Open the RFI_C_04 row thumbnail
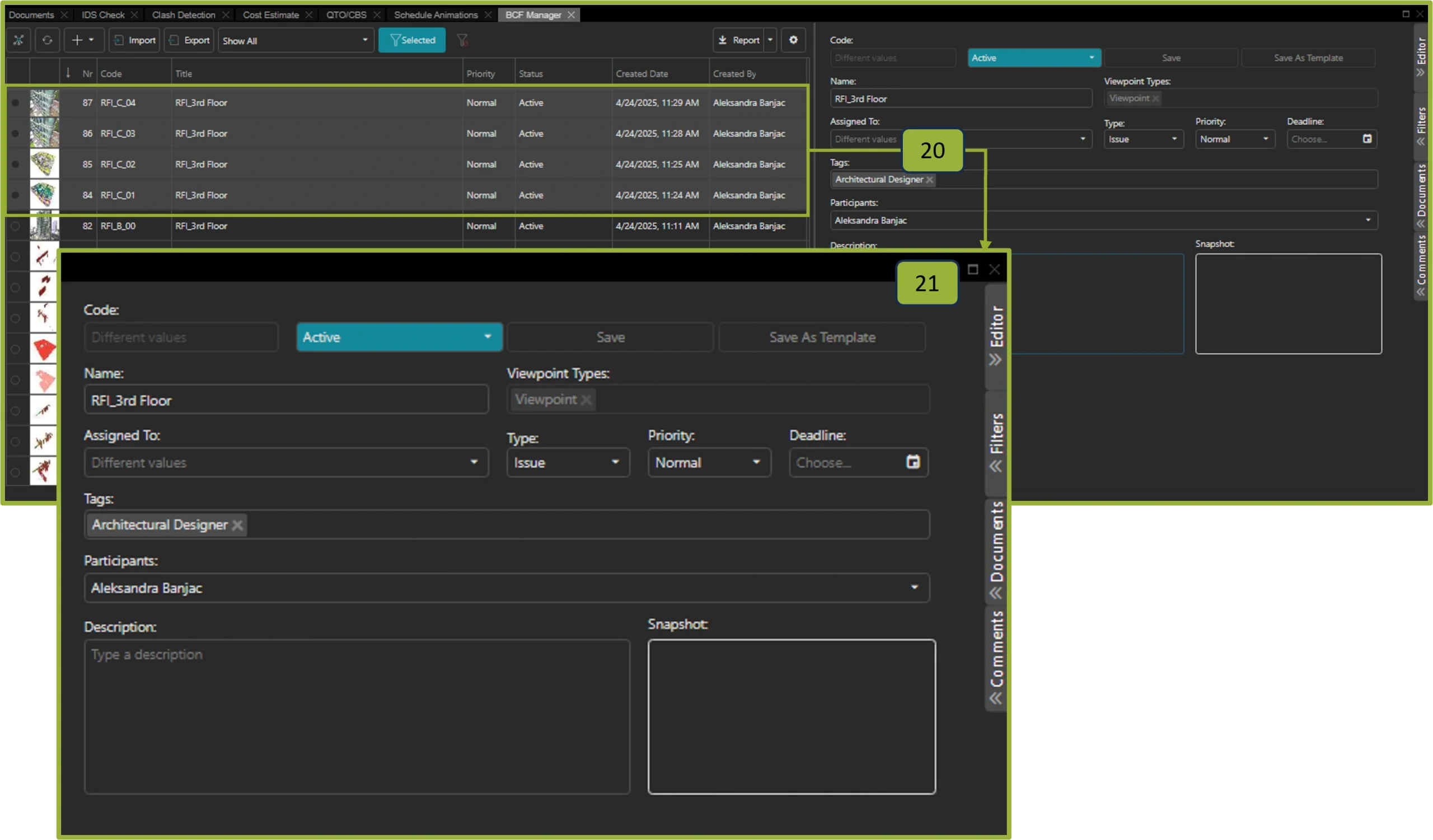Screen dimensions: 1433x840 (x=44, y=103)
